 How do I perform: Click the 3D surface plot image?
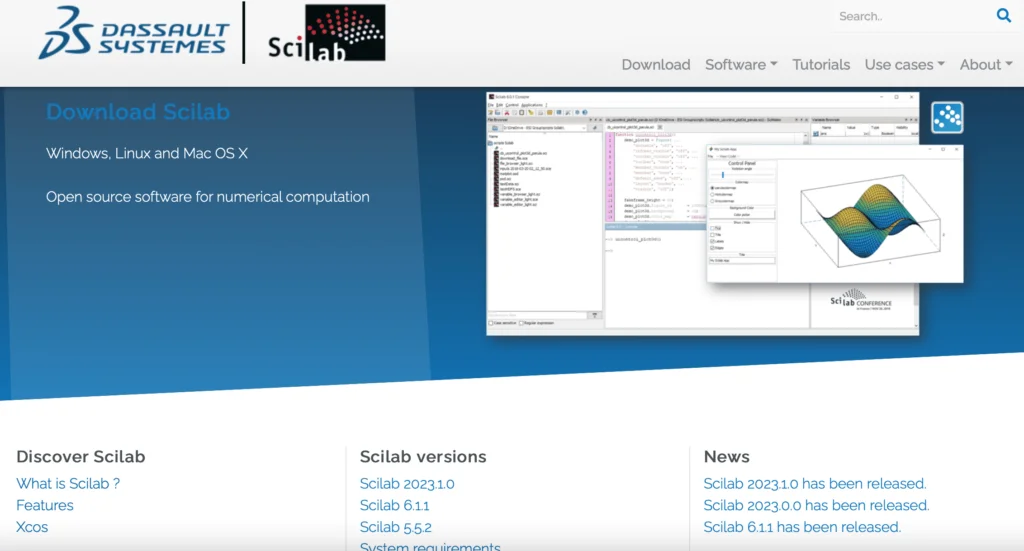(x=872, y=221)
